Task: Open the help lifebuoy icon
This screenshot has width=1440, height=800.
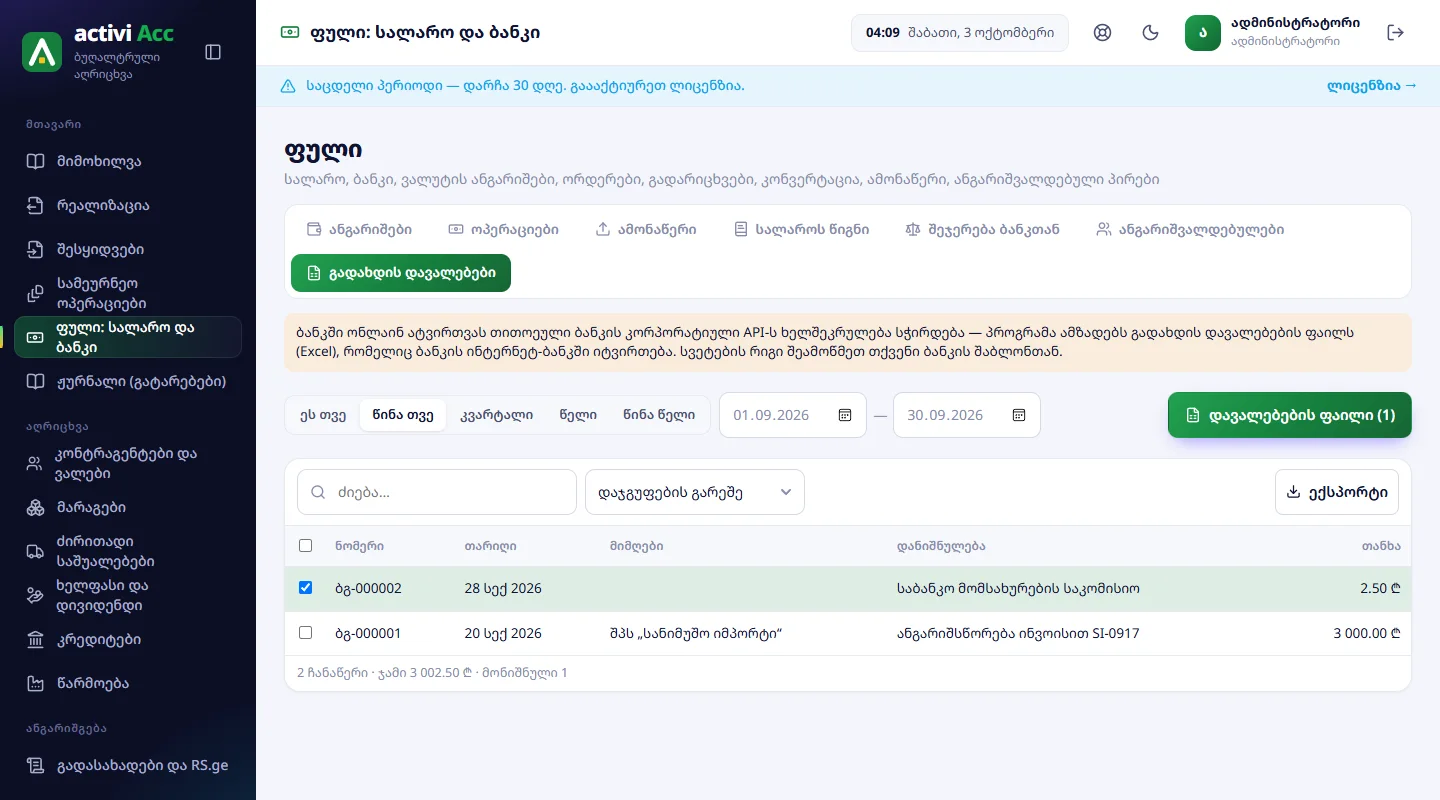Action: coord(1103,33)
